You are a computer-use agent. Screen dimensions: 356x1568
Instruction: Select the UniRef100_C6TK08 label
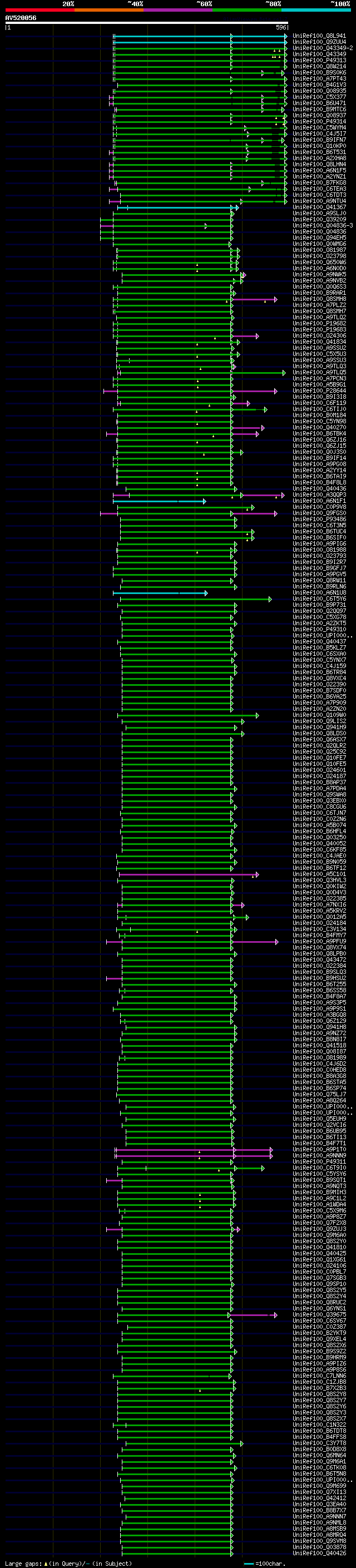click(319, 1467)
